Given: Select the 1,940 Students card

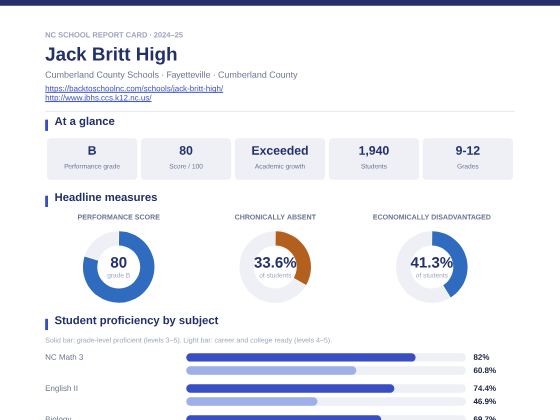Looking at the screenshot, I should (374, 159).
